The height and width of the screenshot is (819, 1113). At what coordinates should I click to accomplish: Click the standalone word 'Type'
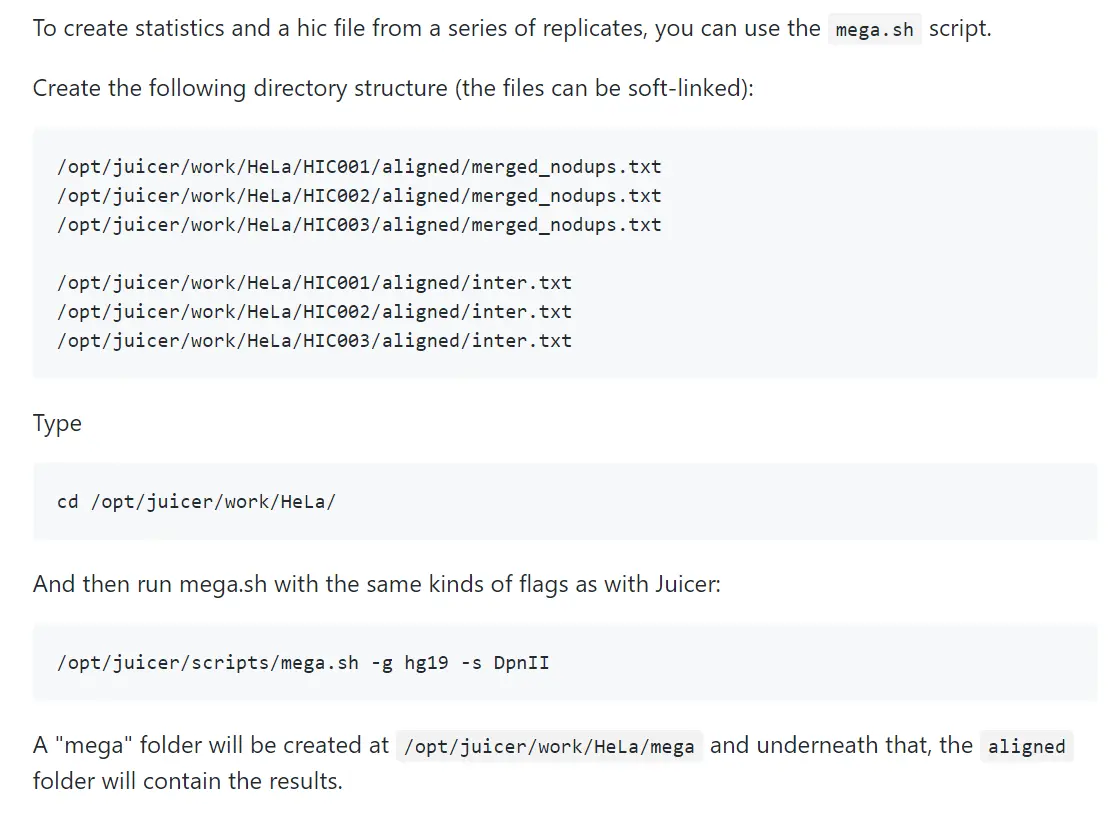(x=57, y=423)
